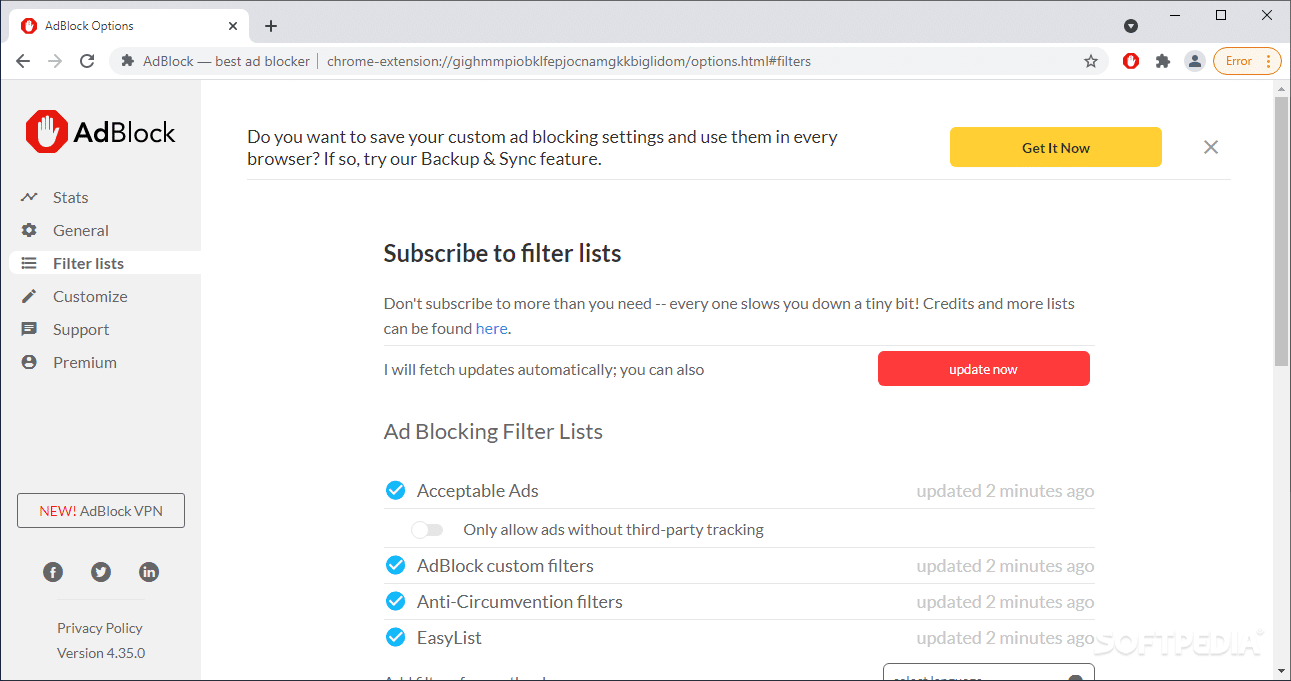Click EasyList 'updated 2 minutes ago' text

click(1005, 638)
